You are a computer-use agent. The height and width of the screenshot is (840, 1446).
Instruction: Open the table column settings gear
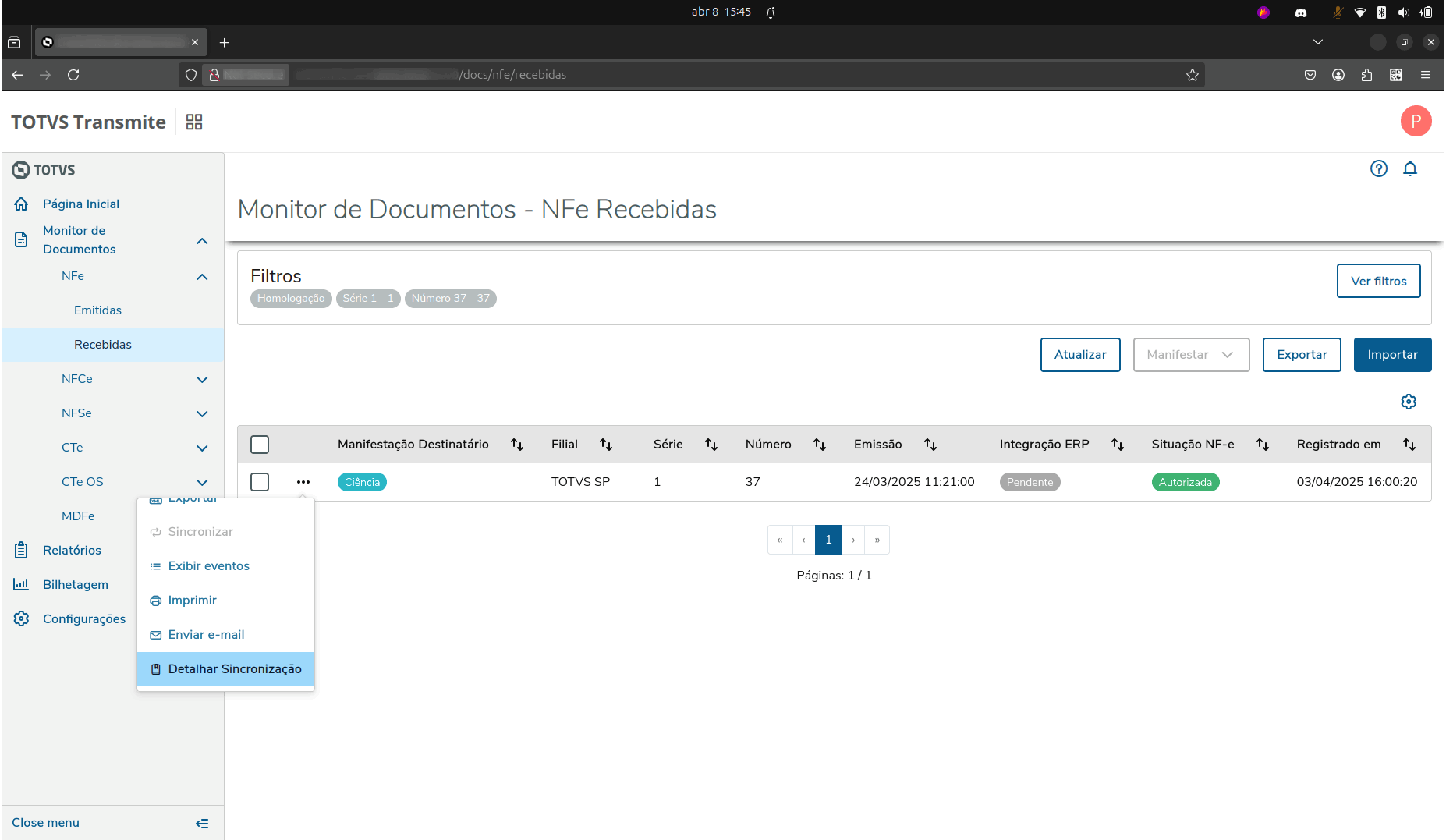[1409, 402]
